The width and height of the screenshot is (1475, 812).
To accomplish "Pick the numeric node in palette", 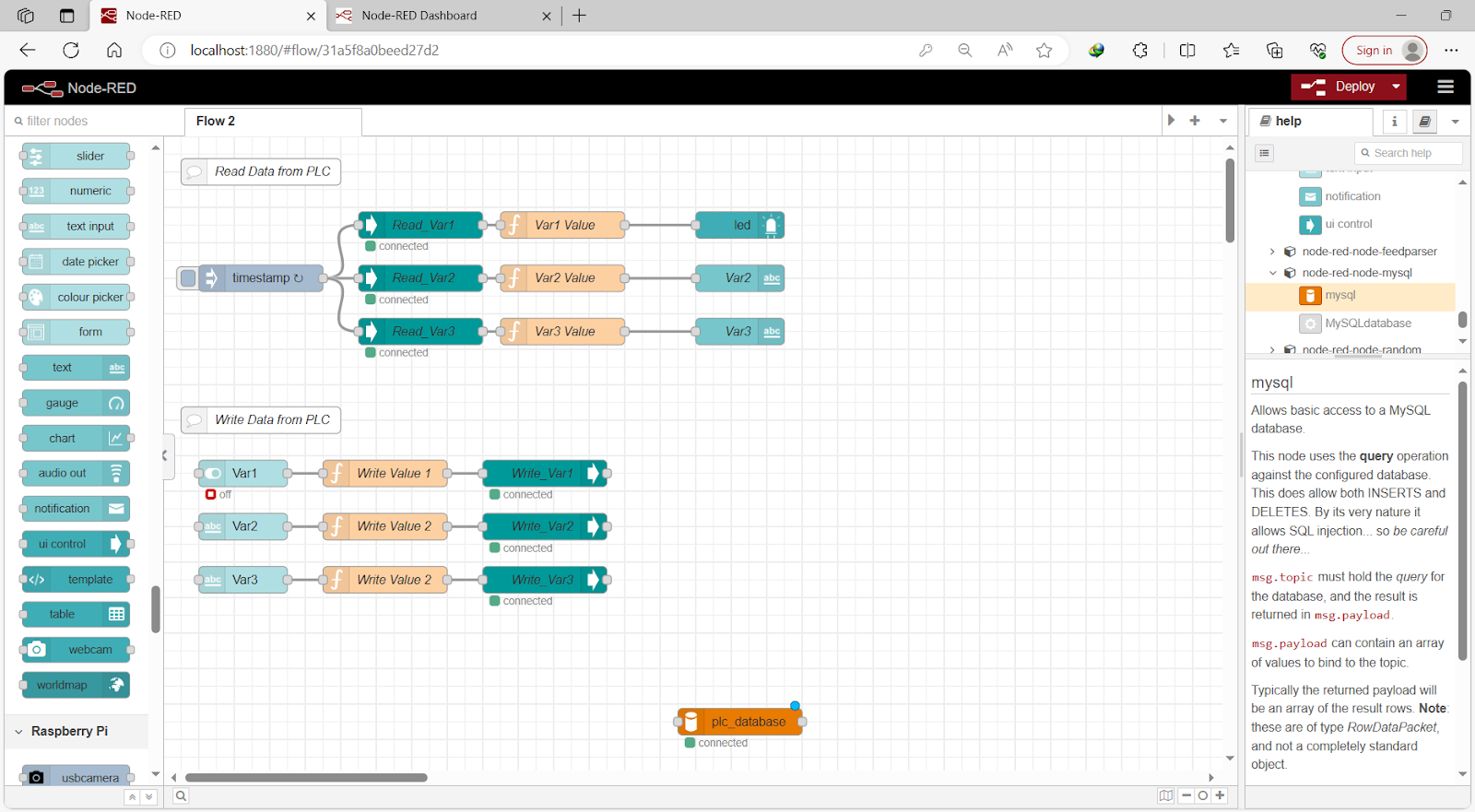I will pyautogui.click(x=76, y=192).
